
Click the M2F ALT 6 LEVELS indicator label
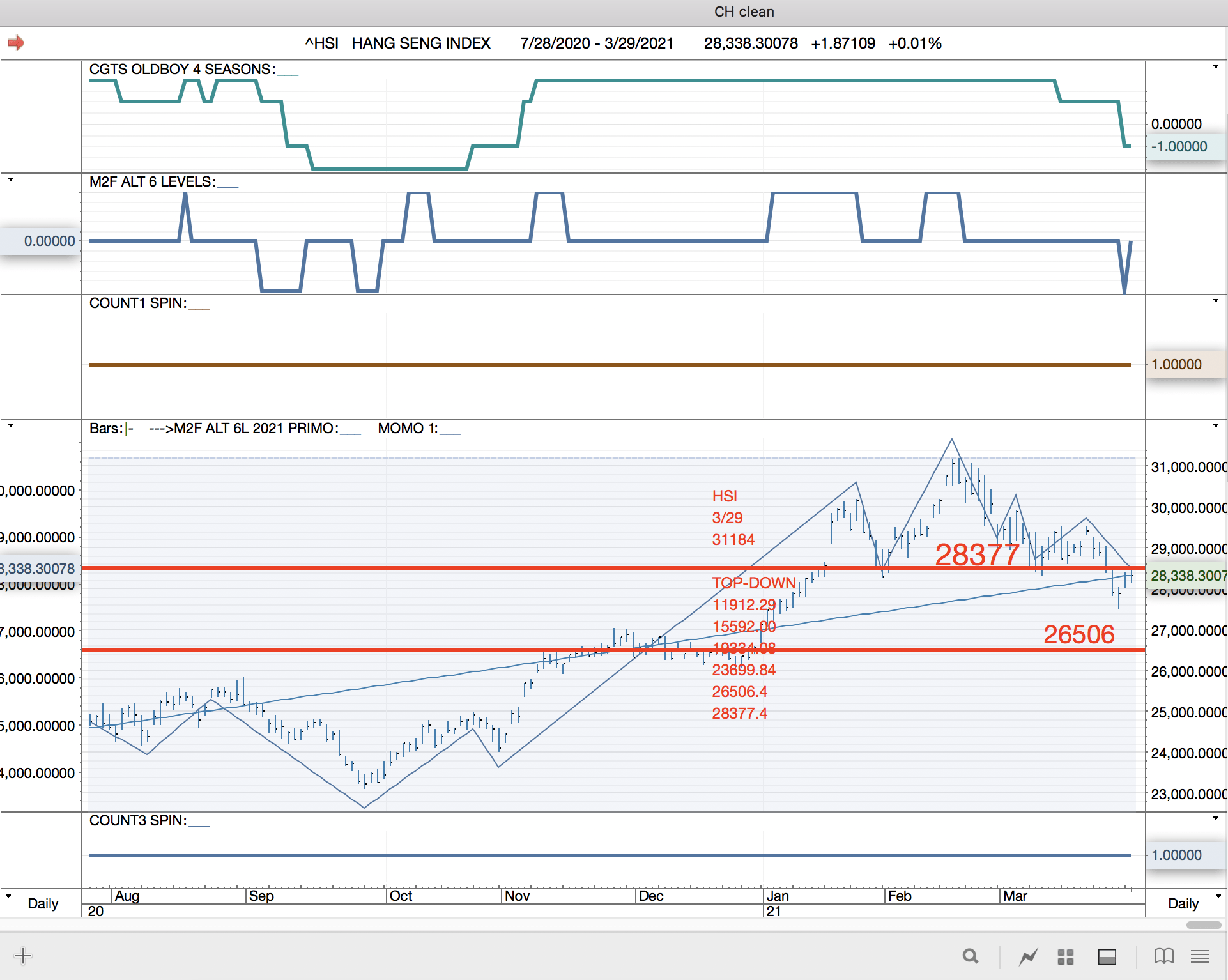coord(153,181)
